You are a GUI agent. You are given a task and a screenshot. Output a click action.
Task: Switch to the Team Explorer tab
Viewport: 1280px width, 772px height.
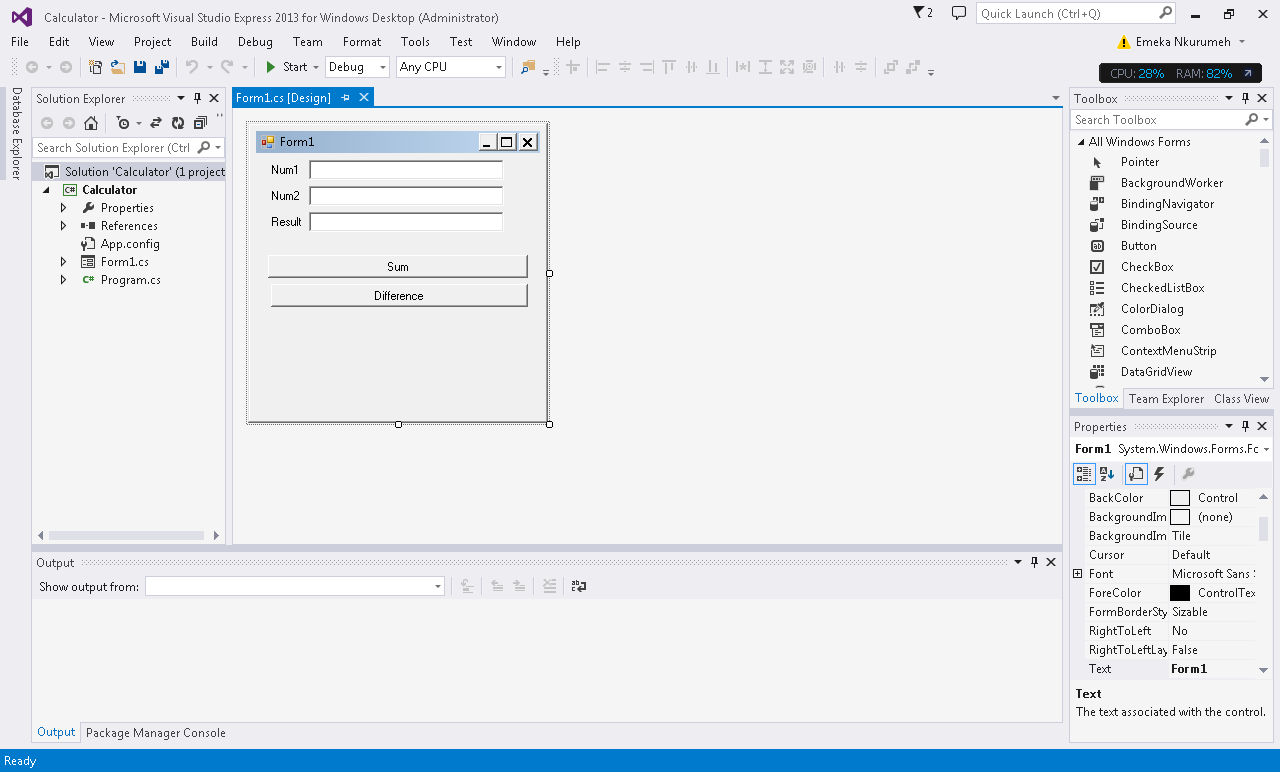coord(1166,399)
